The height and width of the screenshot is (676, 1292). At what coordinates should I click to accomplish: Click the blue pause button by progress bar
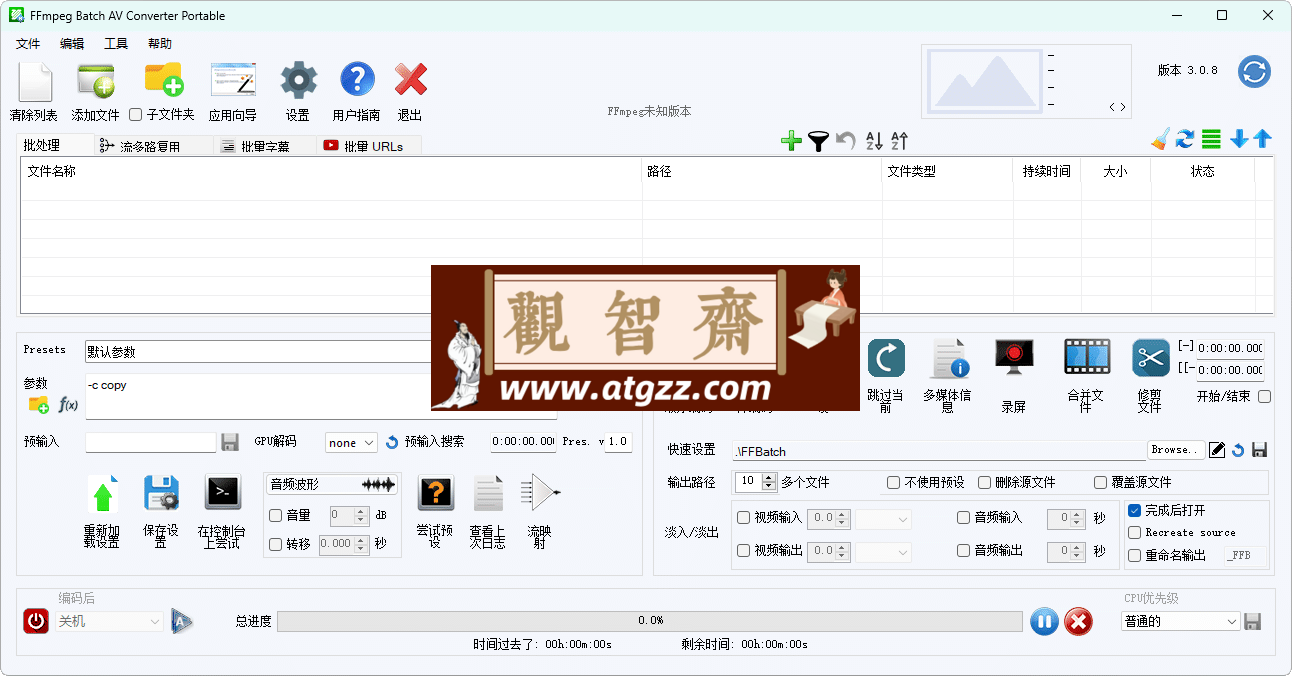[x=1043, y=621]
